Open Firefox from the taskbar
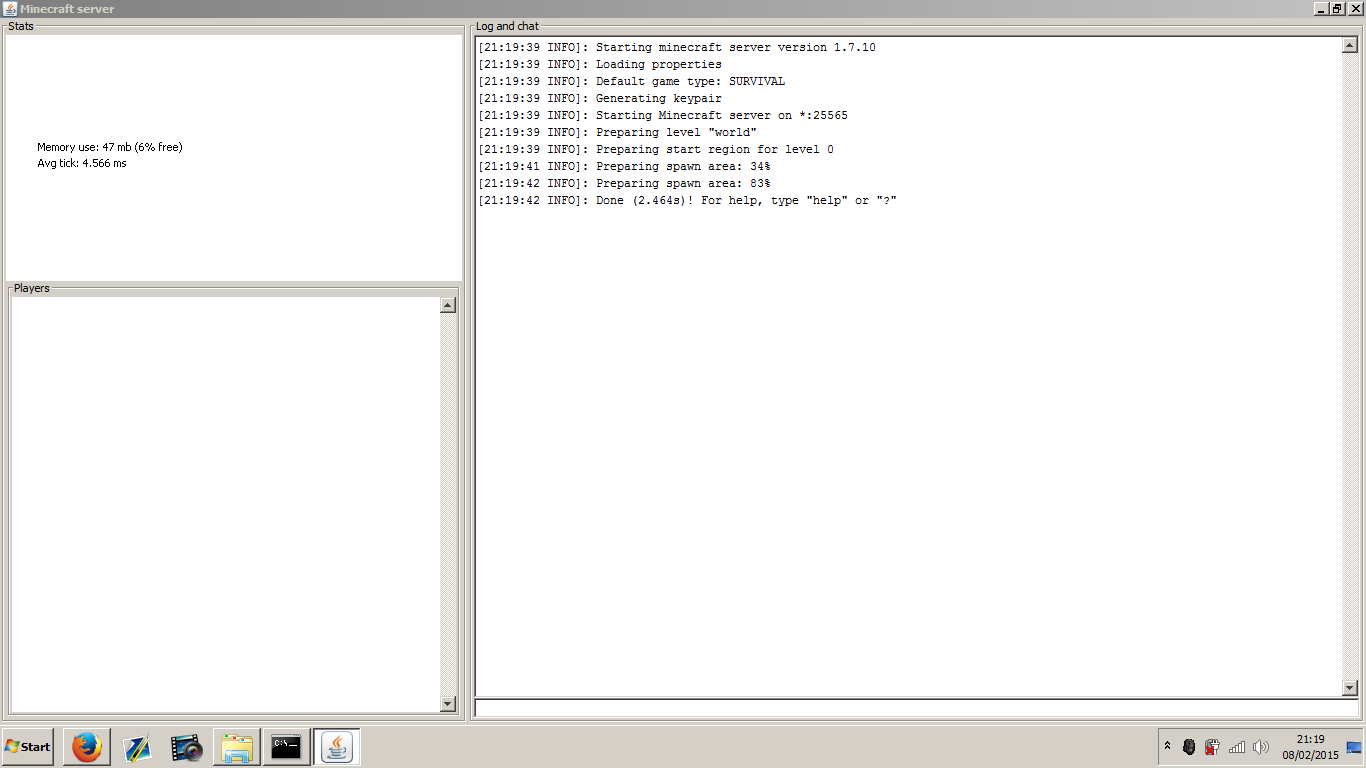This screenshot has height=768, width=1366. click(87, 747)
